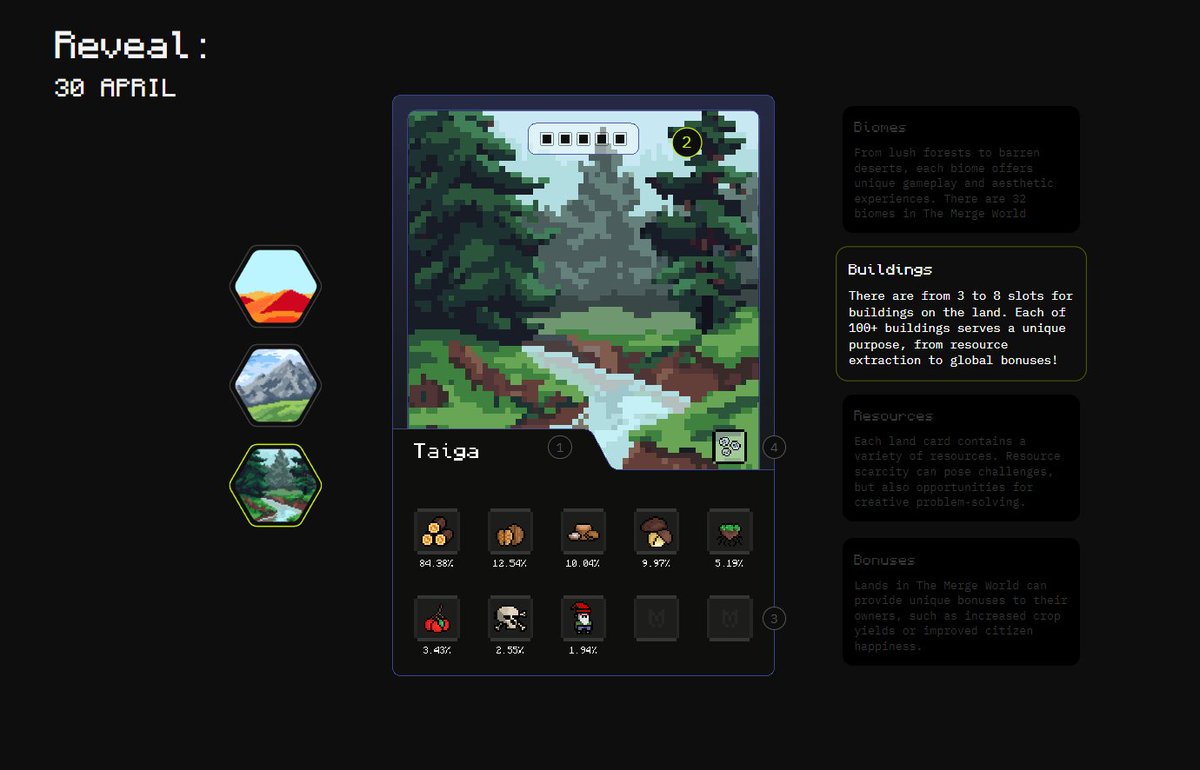This screenshot has height=770, width=1200.
Task: Click the last locked empty resource slot
Action: [730, 618]
